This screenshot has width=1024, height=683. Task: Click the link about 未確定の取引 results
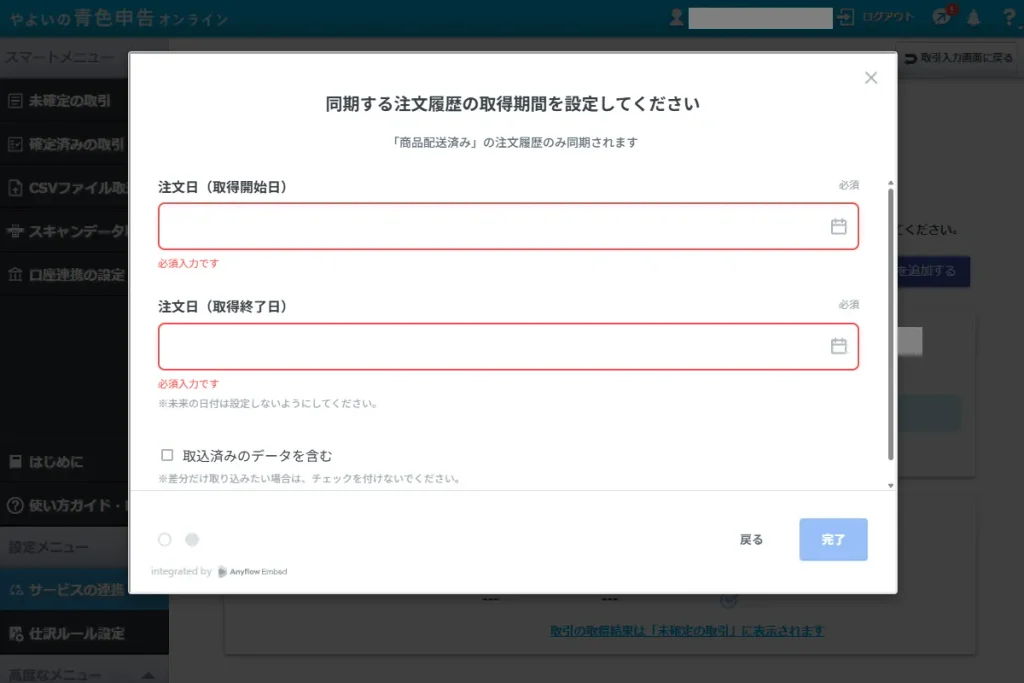(x=686, y=631)
